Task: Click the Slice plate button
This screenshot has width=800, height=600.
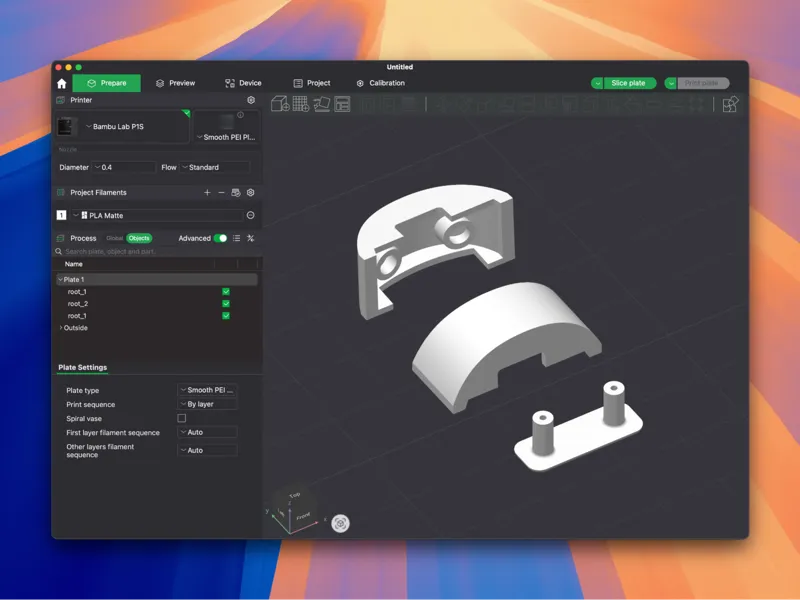Action: point(629,83)
